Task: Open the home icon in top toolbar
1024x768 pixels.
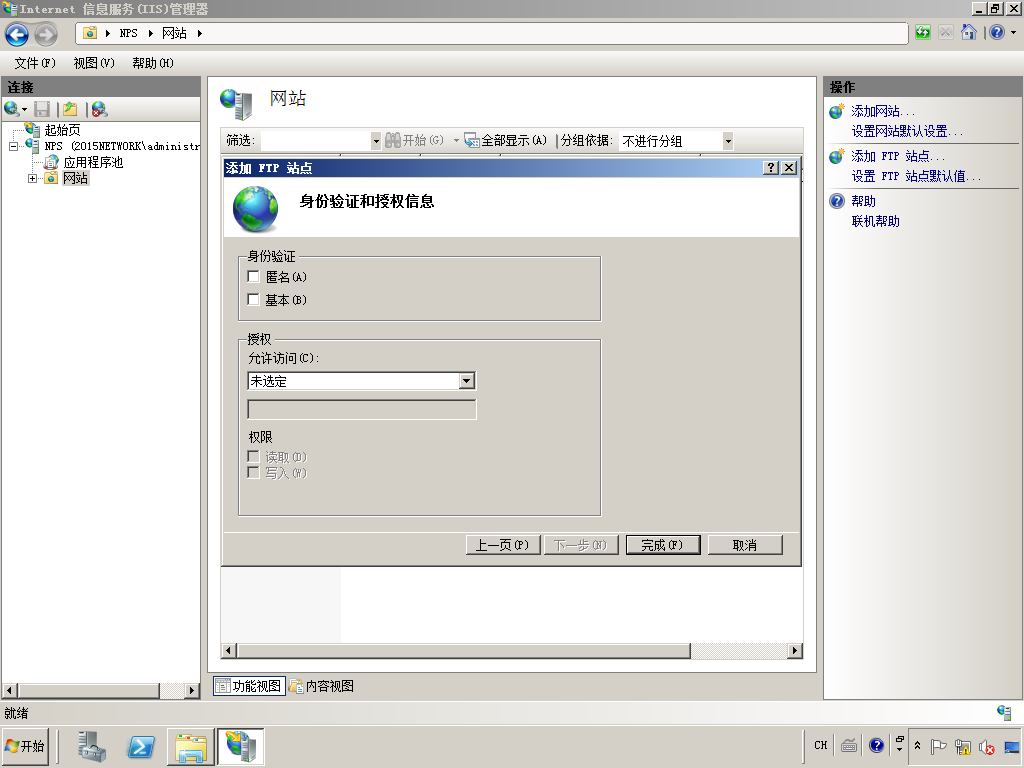Action: pos(969,32)
